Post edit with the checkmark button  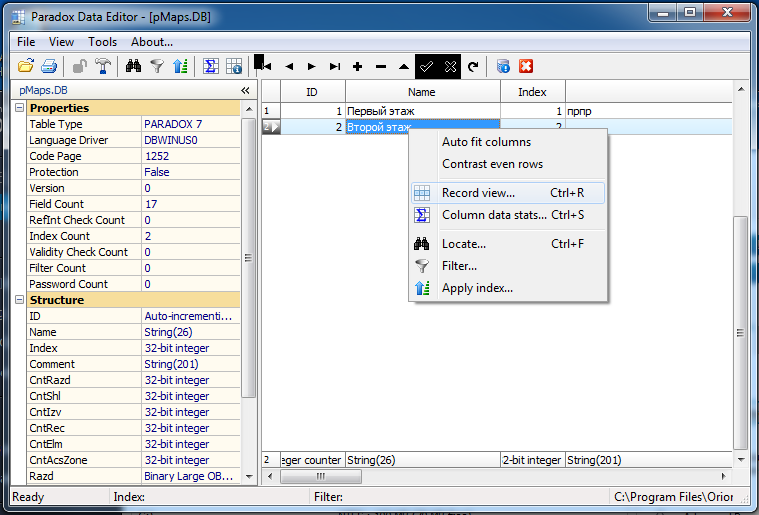(426, 66)
